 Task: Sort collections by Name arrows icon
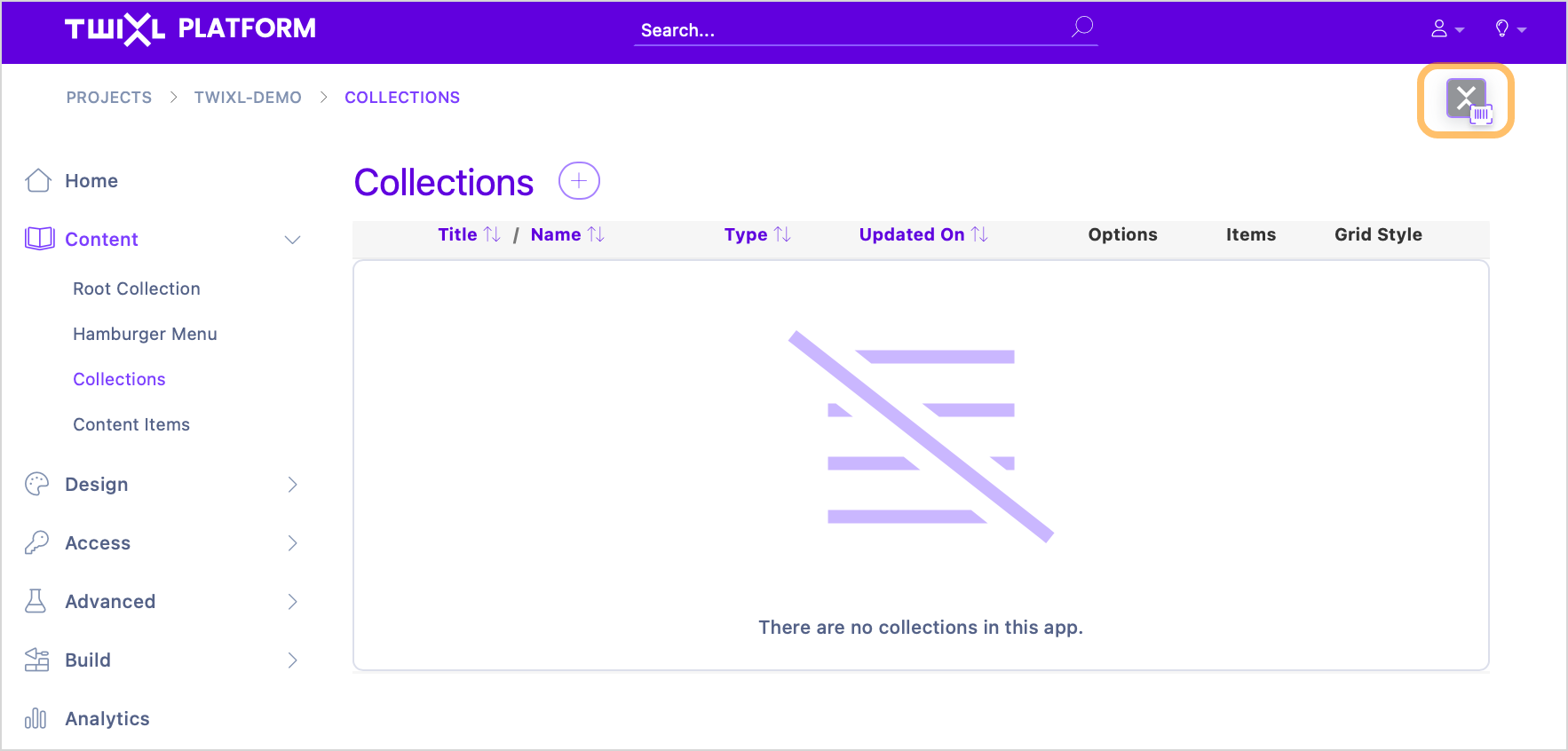596,234
